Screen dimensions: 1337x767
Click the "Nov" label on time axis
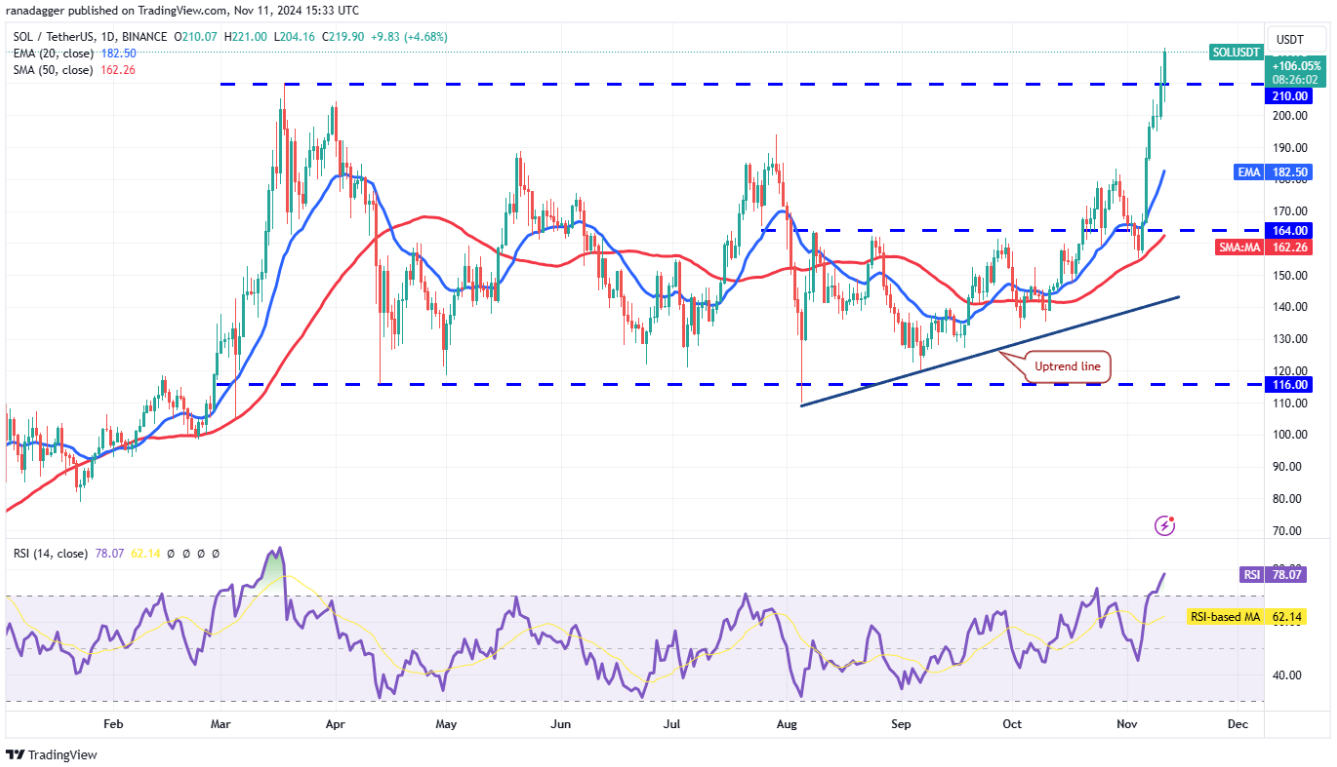(1126, 723)
